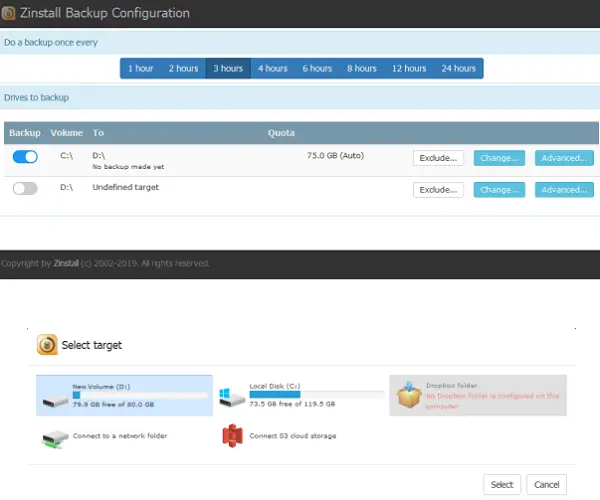Open Advanced... settings for D:\ volume
The width and height of the screenshot is (600, 500).
tap(564, 190)
